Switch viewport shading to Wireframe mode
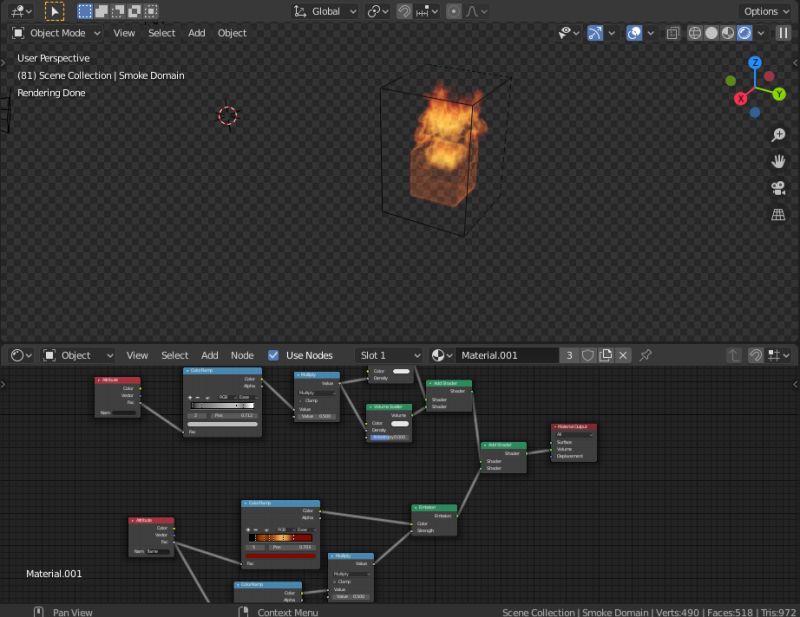The image size is (800, 617). (694, 33)
